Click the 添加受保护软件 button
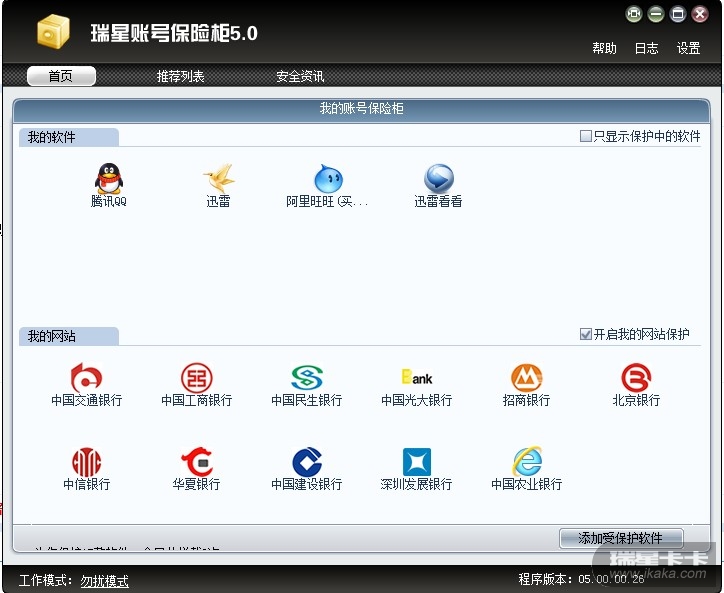 coord(621,538)
